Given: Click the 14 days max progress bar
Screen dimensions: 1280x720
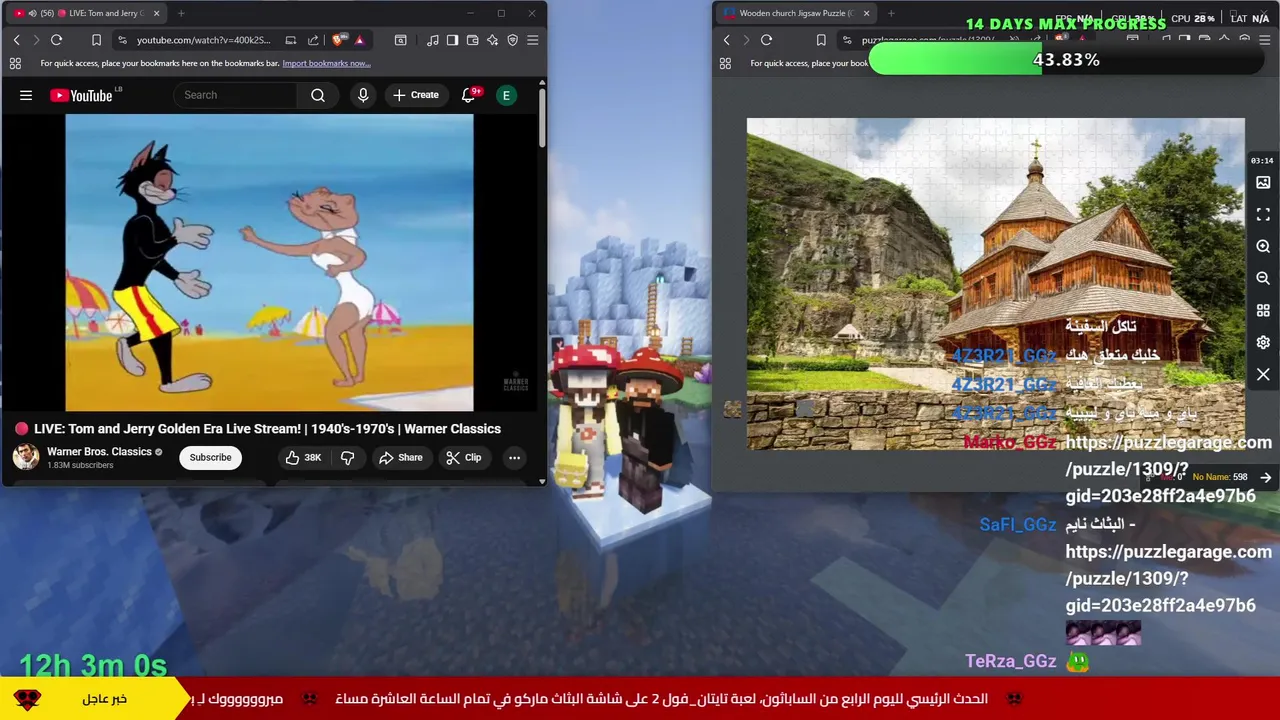Looking at the screenshot, I should pos(1066,60).
